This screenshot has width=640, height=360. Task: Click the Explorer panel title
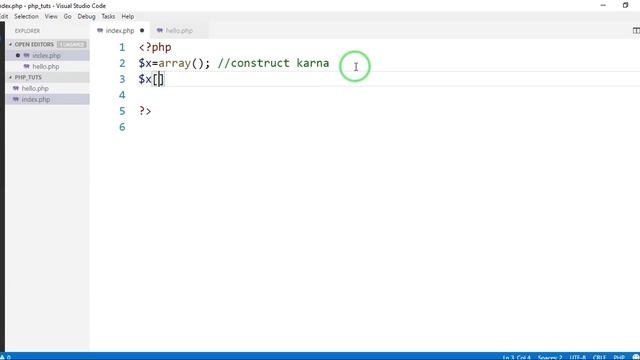click(27, 31)
